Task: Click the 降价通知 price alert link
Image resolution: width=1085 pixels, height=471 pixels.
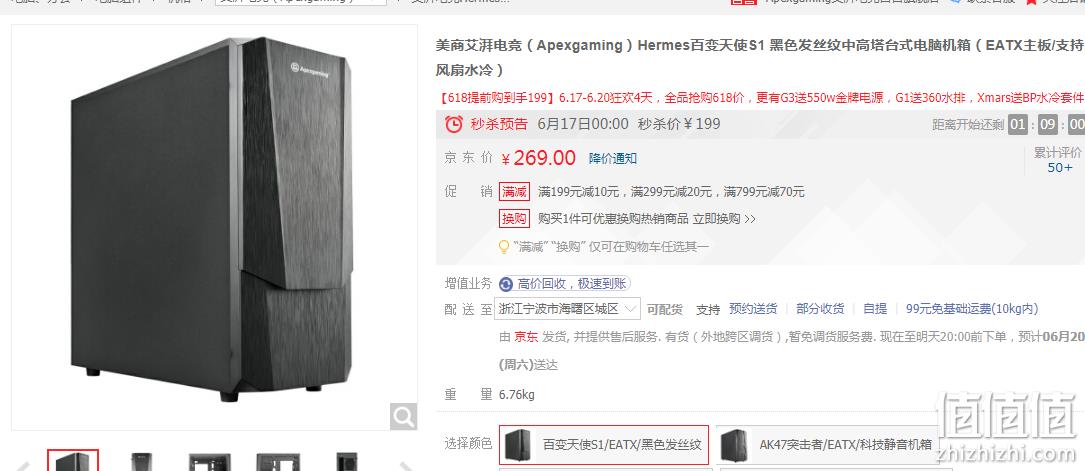Action: pyautogui.click(x=613, y=158)
